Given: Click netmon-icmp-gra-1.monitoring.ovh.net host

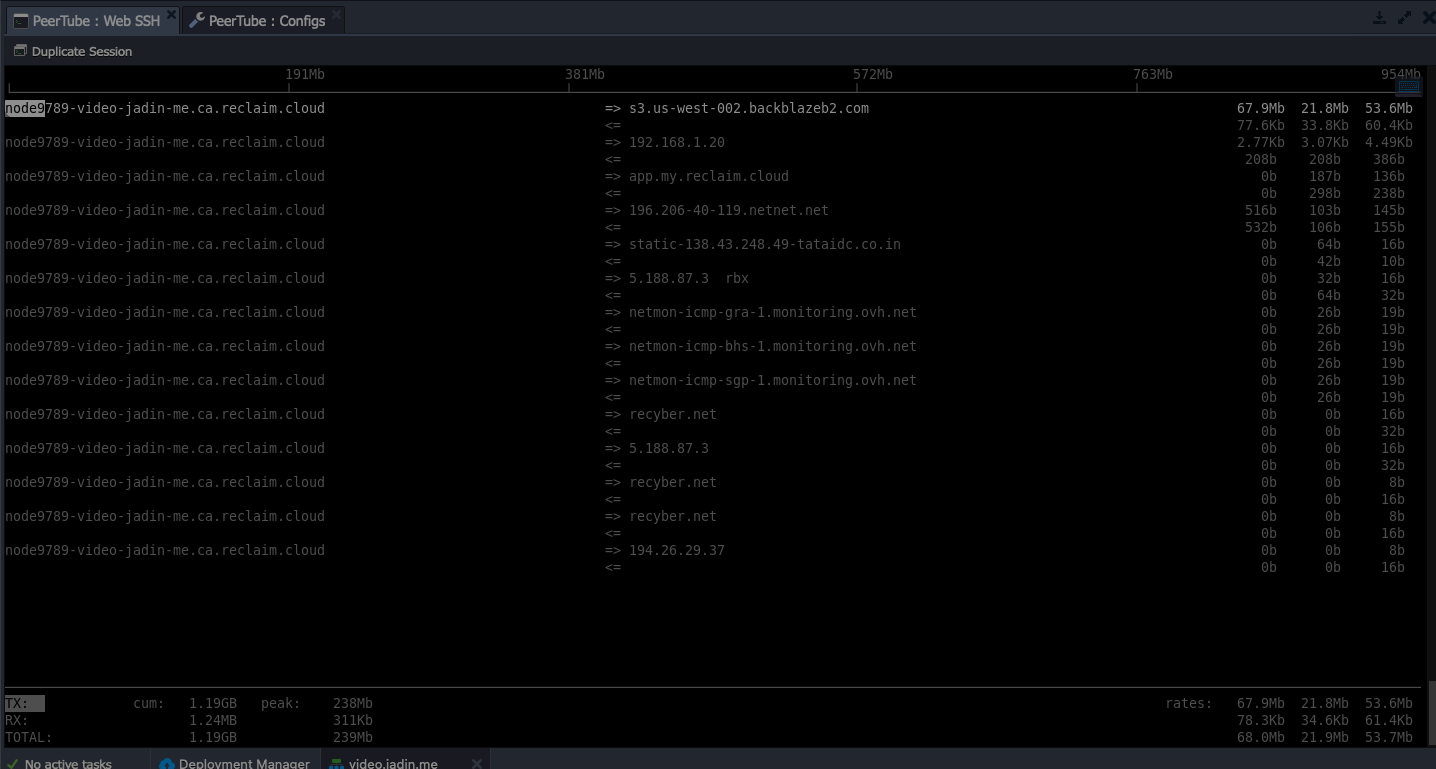Looking at the screenshot, I should tap(773, 312).
